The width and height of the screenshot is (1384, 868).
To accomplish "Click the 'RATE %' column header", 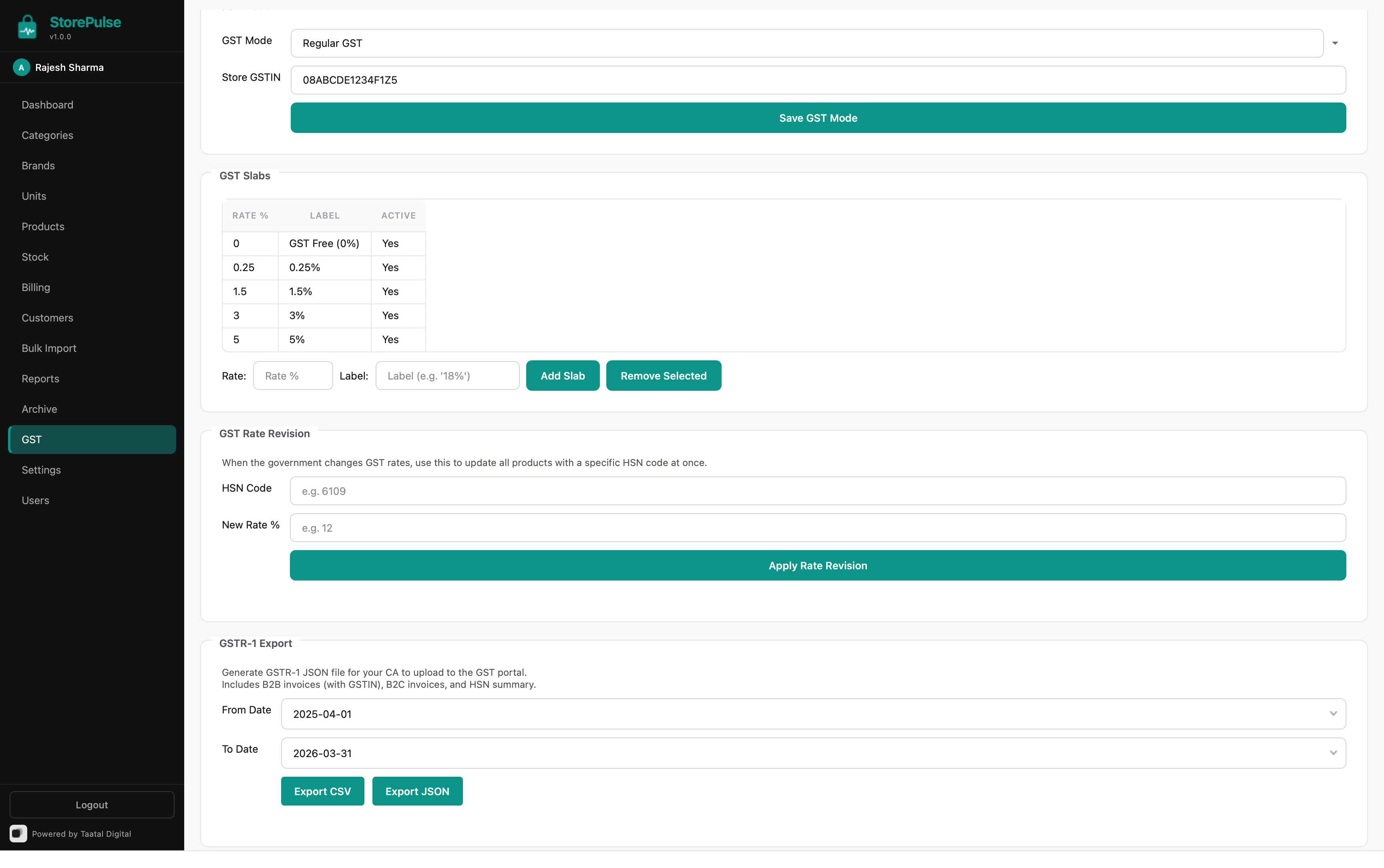I will coord(250,215).
